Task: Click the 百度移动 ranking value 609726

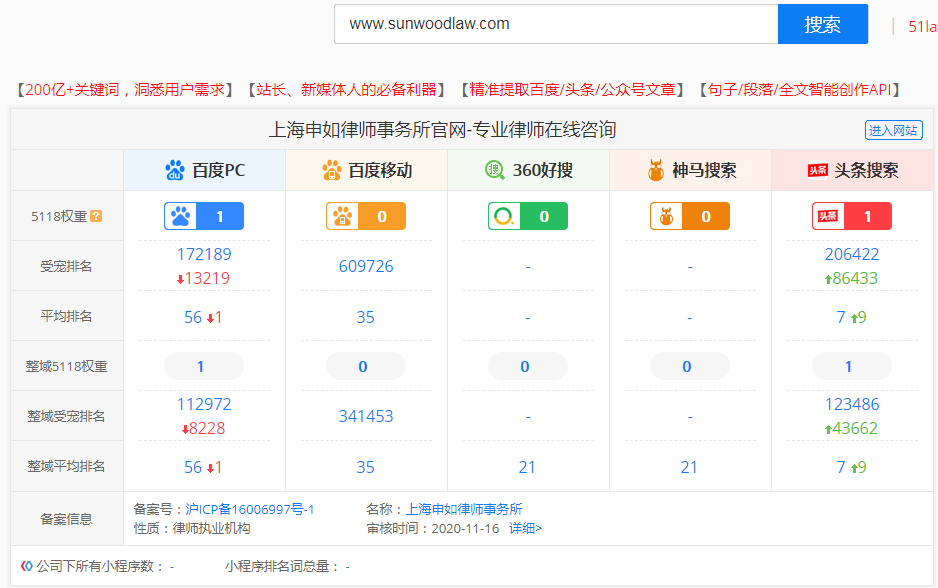Action: pyautogui.click(x=366, y=266)
